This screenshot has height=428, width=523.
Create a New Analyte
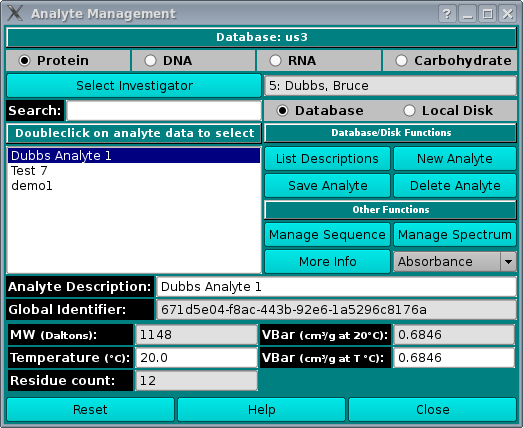[x=455, y=159]
